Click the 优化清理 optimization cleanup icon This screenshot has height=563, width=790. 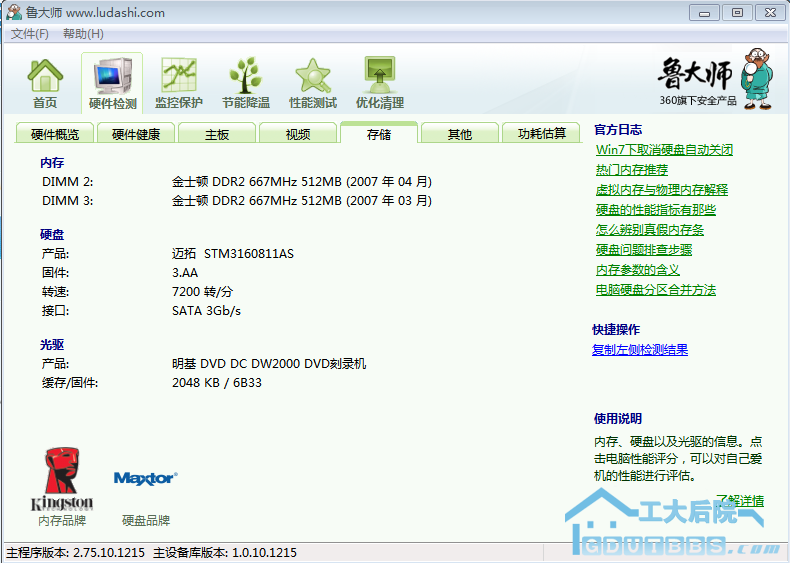point(380,83)
